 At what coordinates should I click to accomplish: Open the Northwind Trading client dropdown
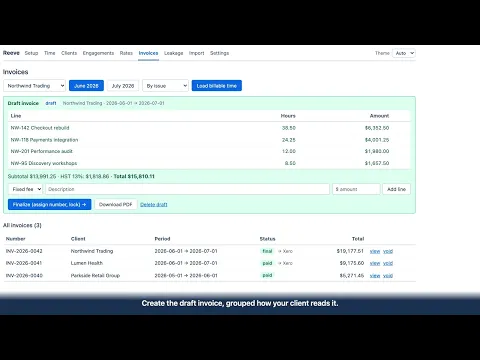35,86
